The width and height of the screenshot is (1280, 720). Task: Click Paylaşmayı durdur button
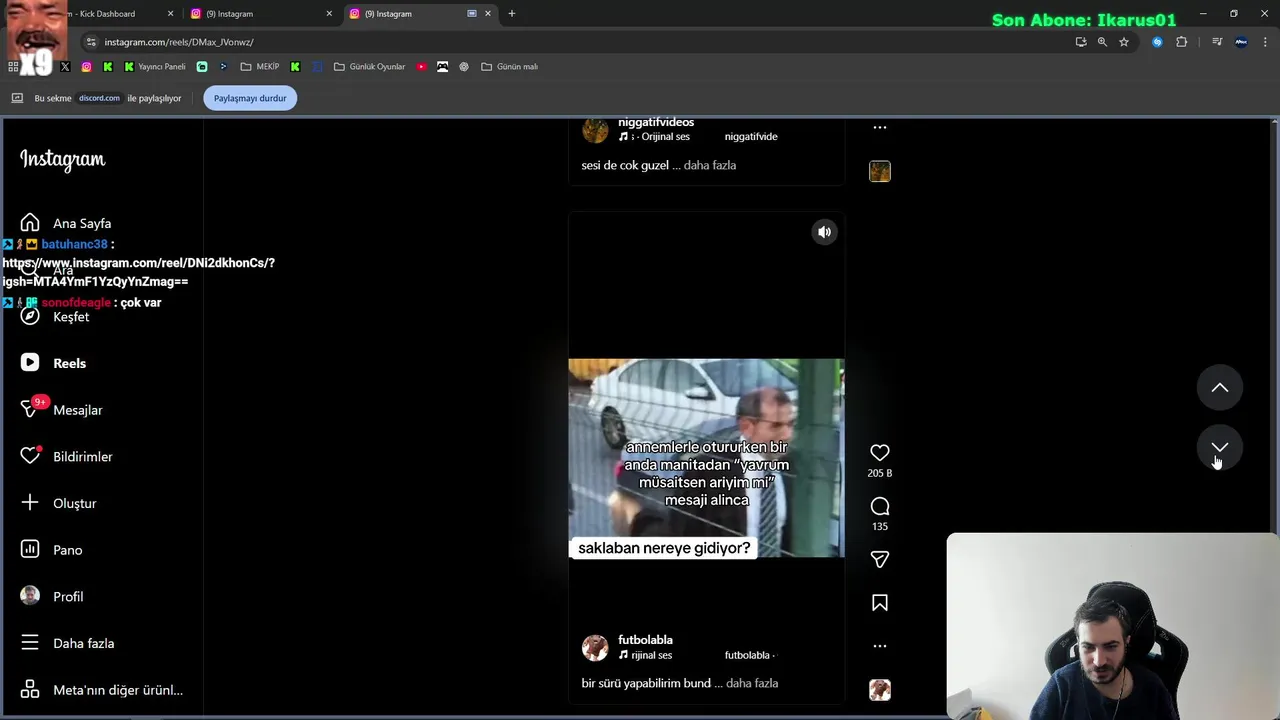click(x=250, y=98)
